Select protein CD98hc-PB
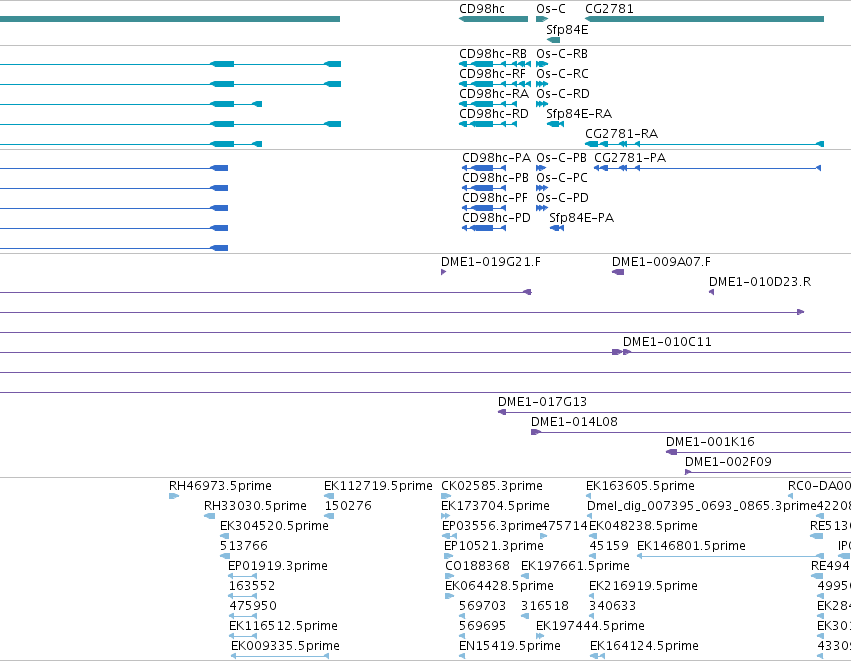851x661 pixels. (x=495, y=178)
